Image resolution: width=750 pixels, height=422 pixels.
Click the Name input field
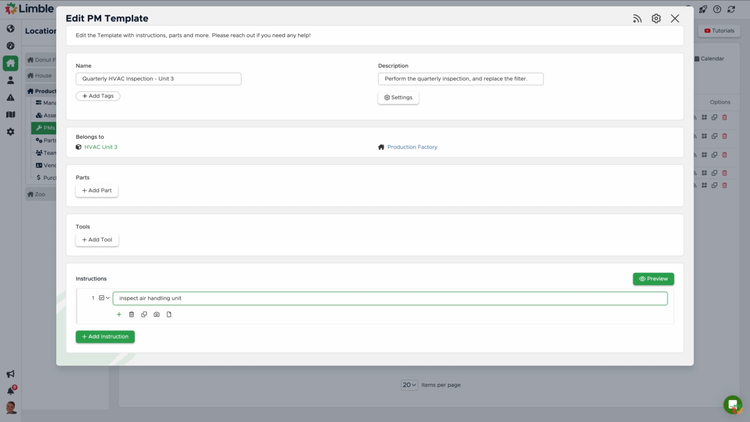[x=158, y=79]
